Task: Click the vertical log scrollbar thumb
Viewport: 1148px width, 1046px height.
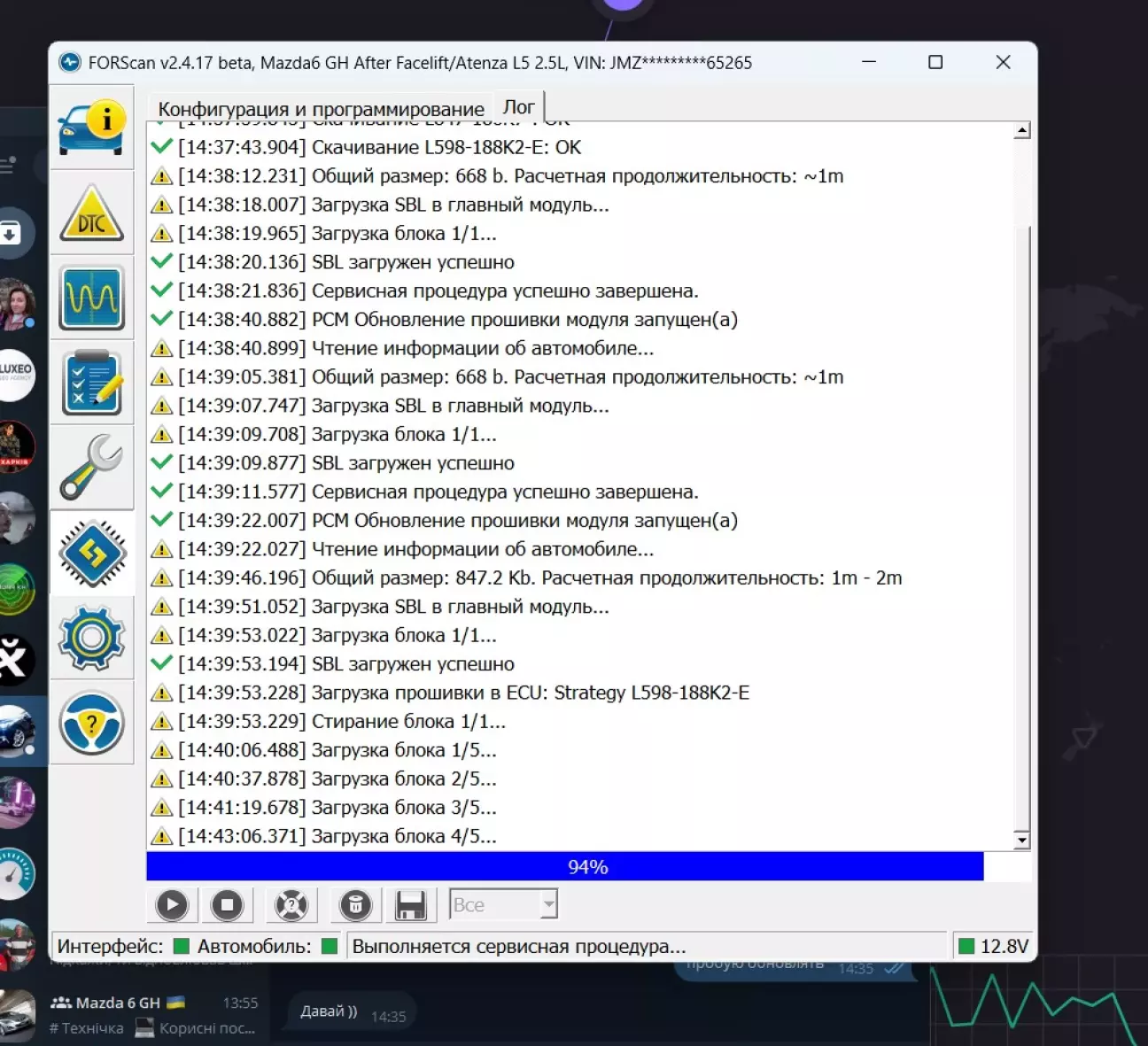Action: (1021, 527)
